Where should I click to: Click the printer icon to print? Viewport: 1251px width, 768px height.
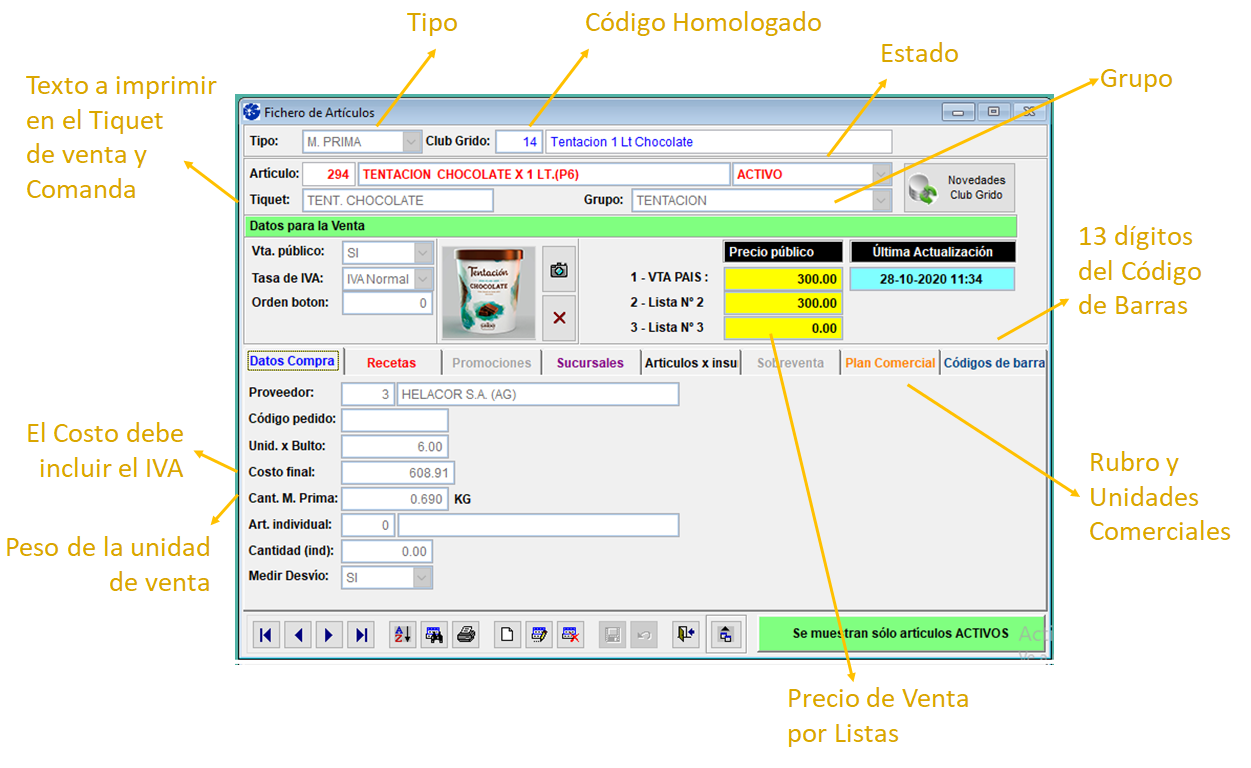(465, 635)
